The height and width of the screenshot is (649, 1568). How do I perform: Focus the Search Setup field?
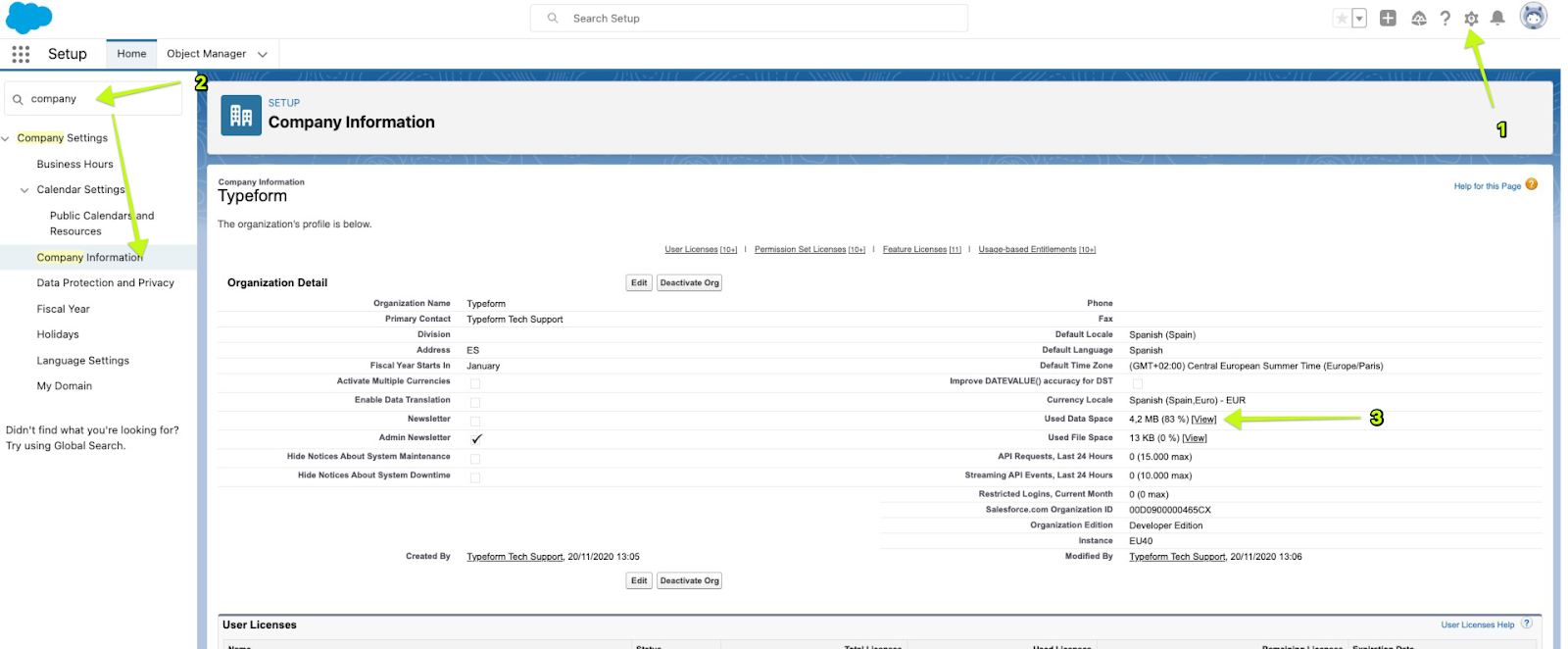[749, 19]
